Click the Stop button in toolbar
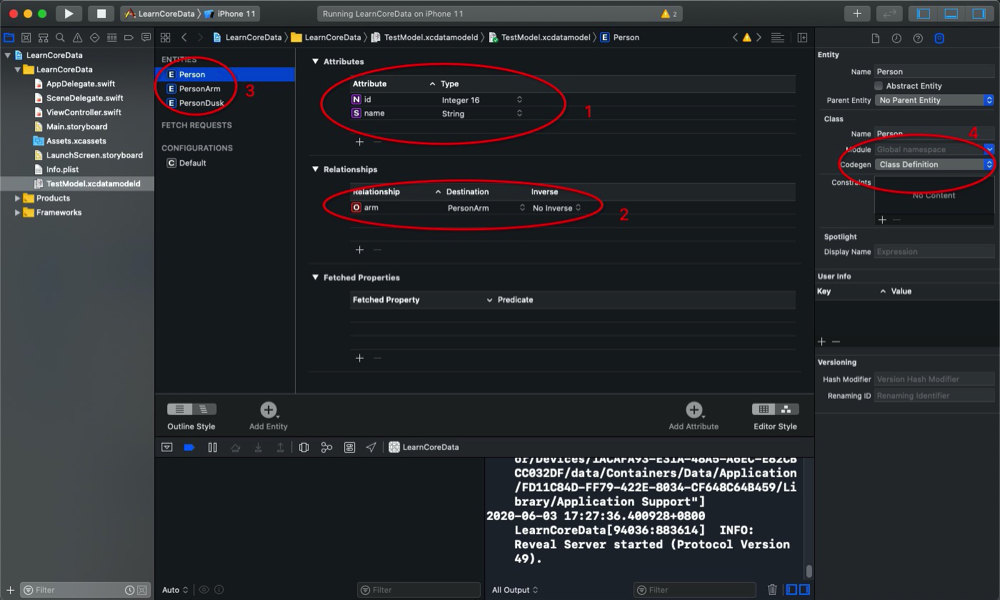This screenshot has height=600, width=1000. tap(101, 13)
